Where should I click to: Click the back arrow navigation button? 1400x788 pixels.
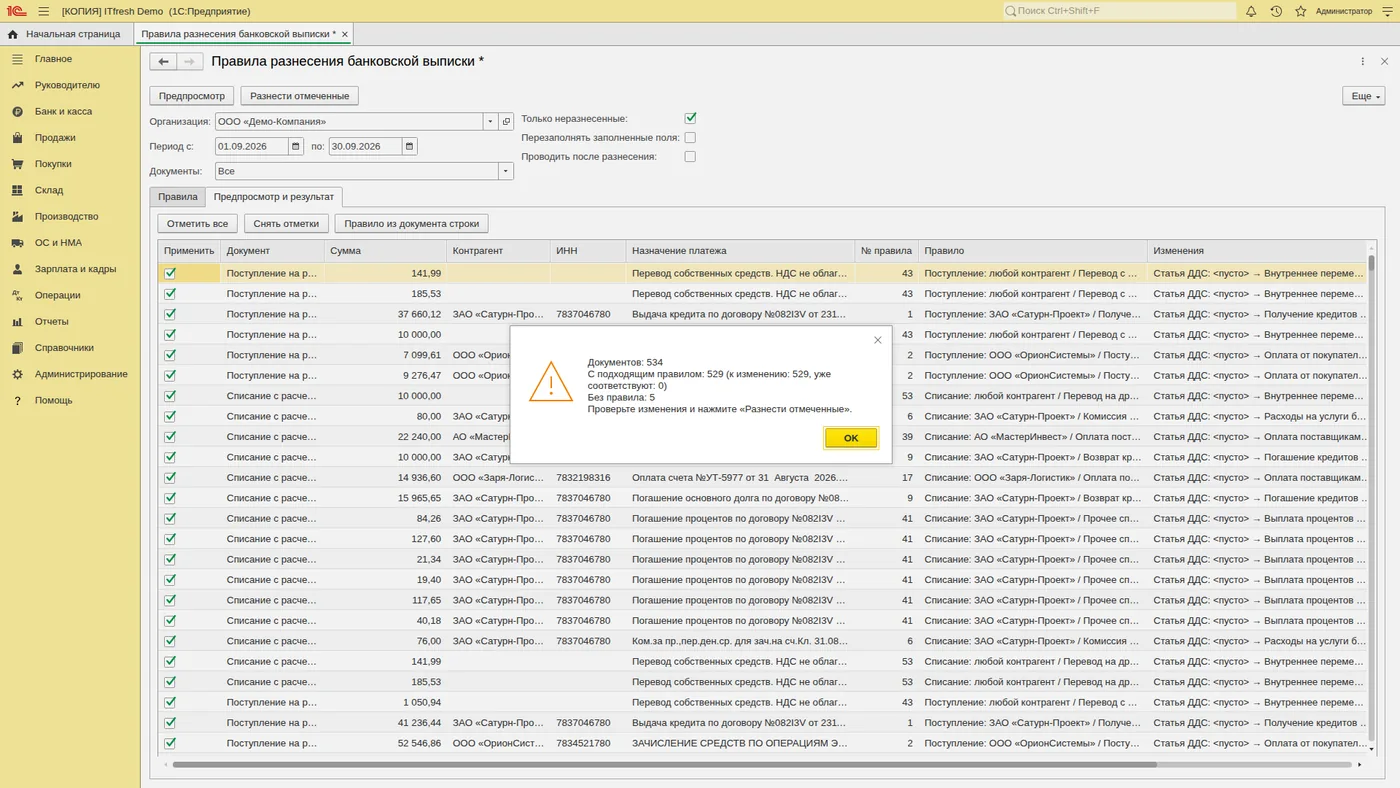click(163, 61)
